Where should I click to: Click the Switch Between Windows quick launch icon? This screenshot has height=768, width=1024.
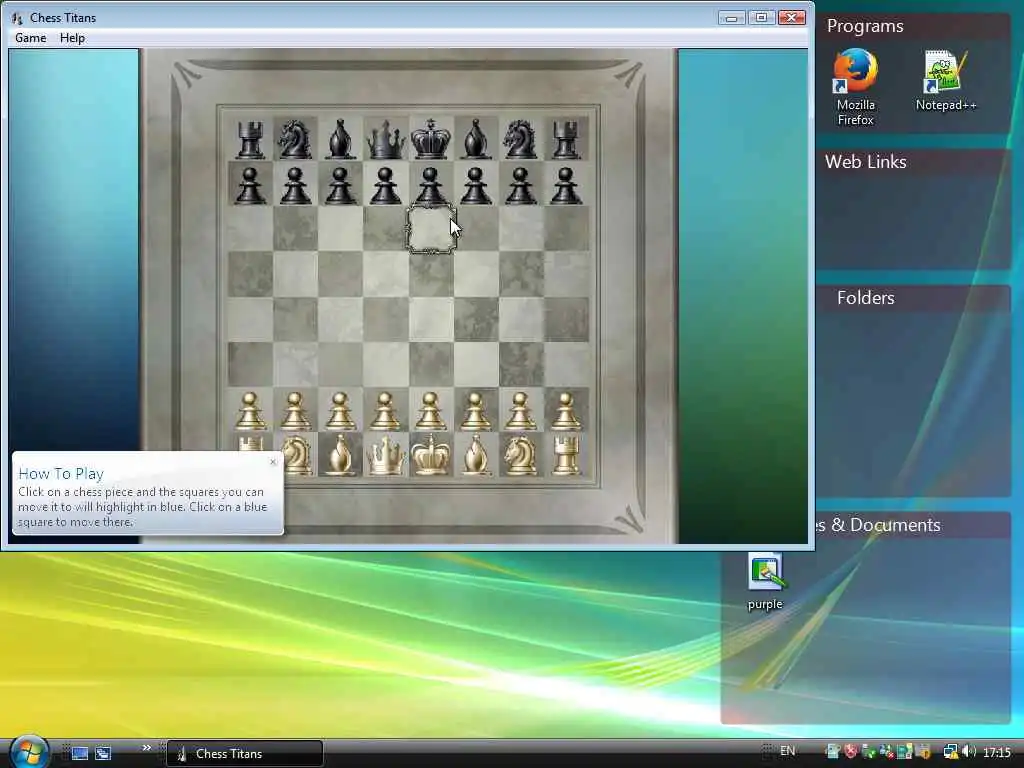tap(103, 753)
